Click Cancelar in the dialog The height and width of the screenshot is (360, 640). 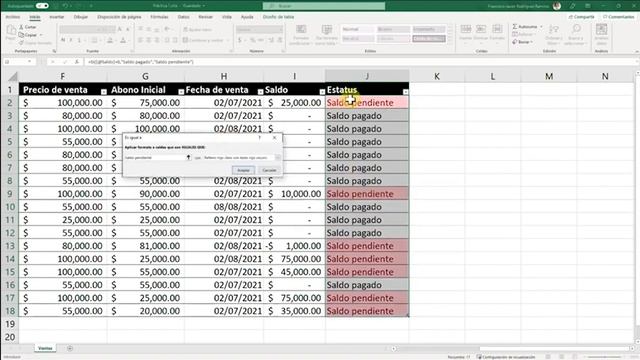(x=269, y=170)
